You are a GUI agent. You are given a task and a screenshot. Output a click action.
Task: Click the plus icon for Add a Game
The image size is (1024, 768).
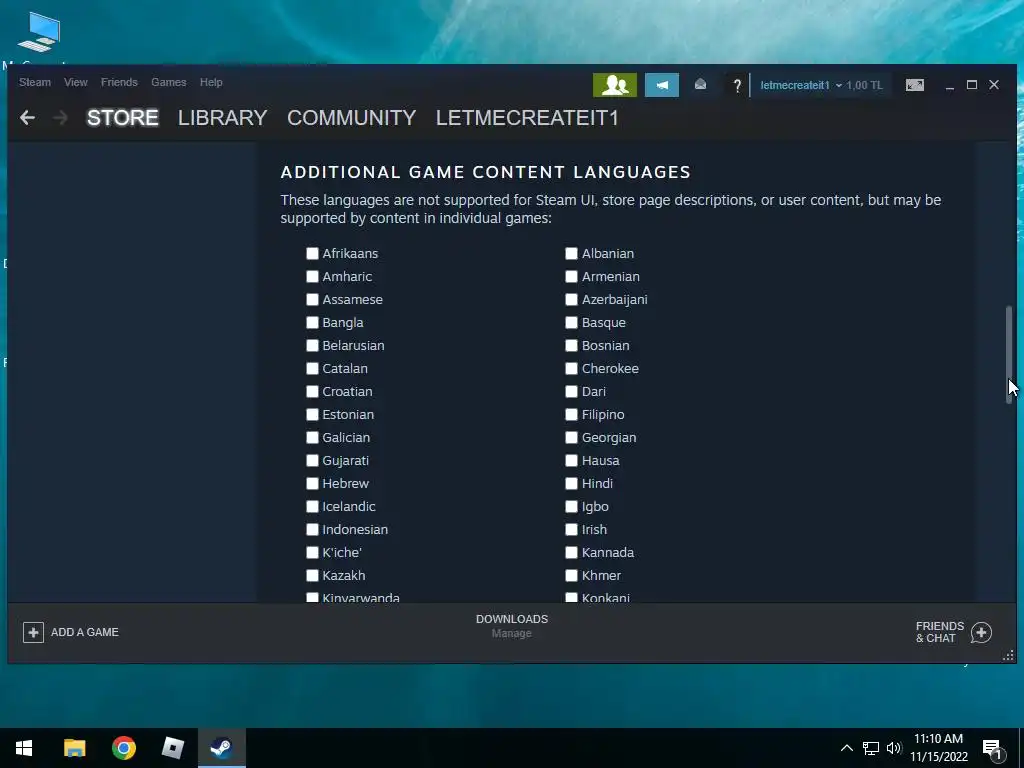[33, 632]
